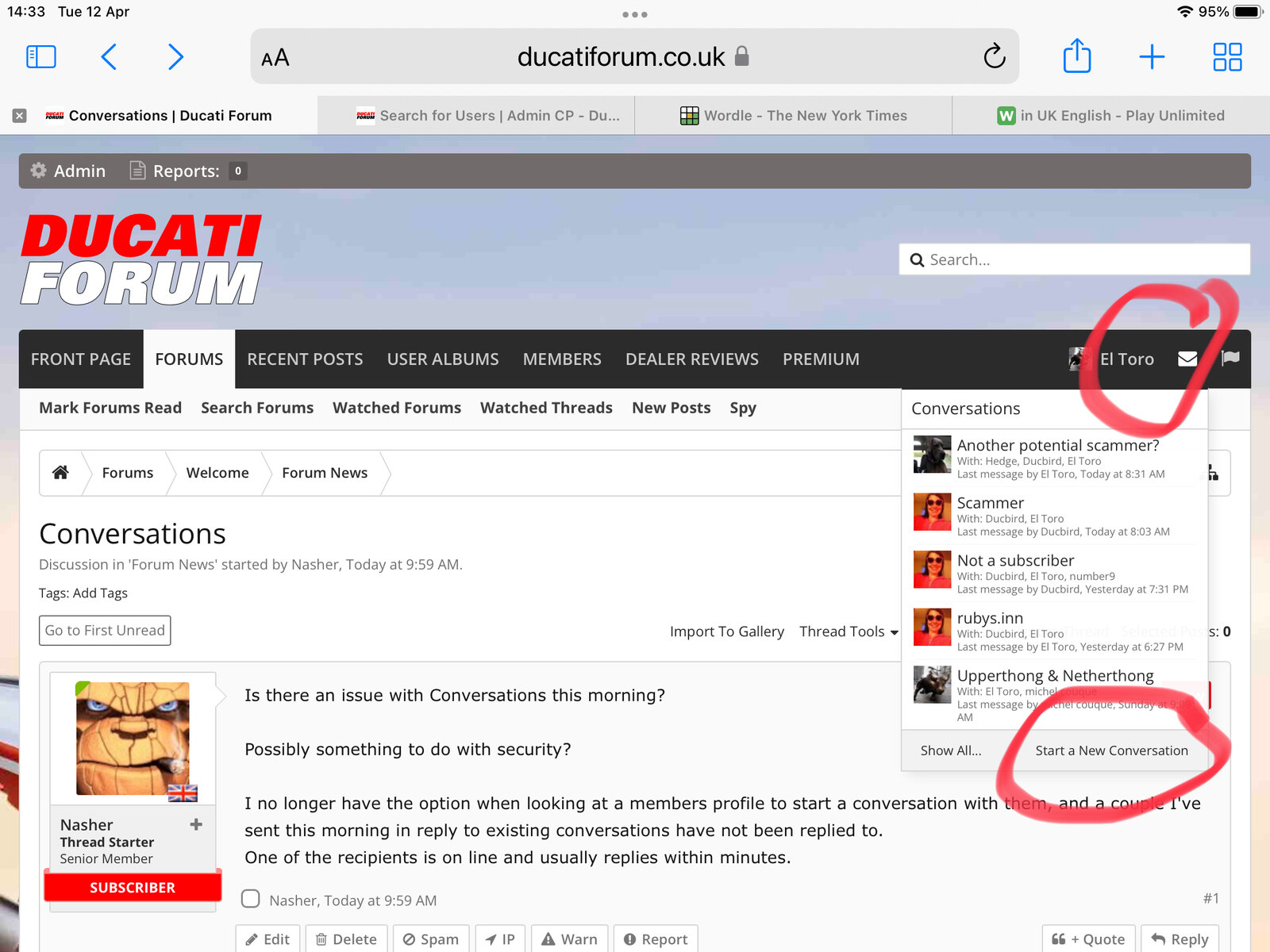
Task: Select the FORUMS nav tab
Action: click(x=189, y=359)
